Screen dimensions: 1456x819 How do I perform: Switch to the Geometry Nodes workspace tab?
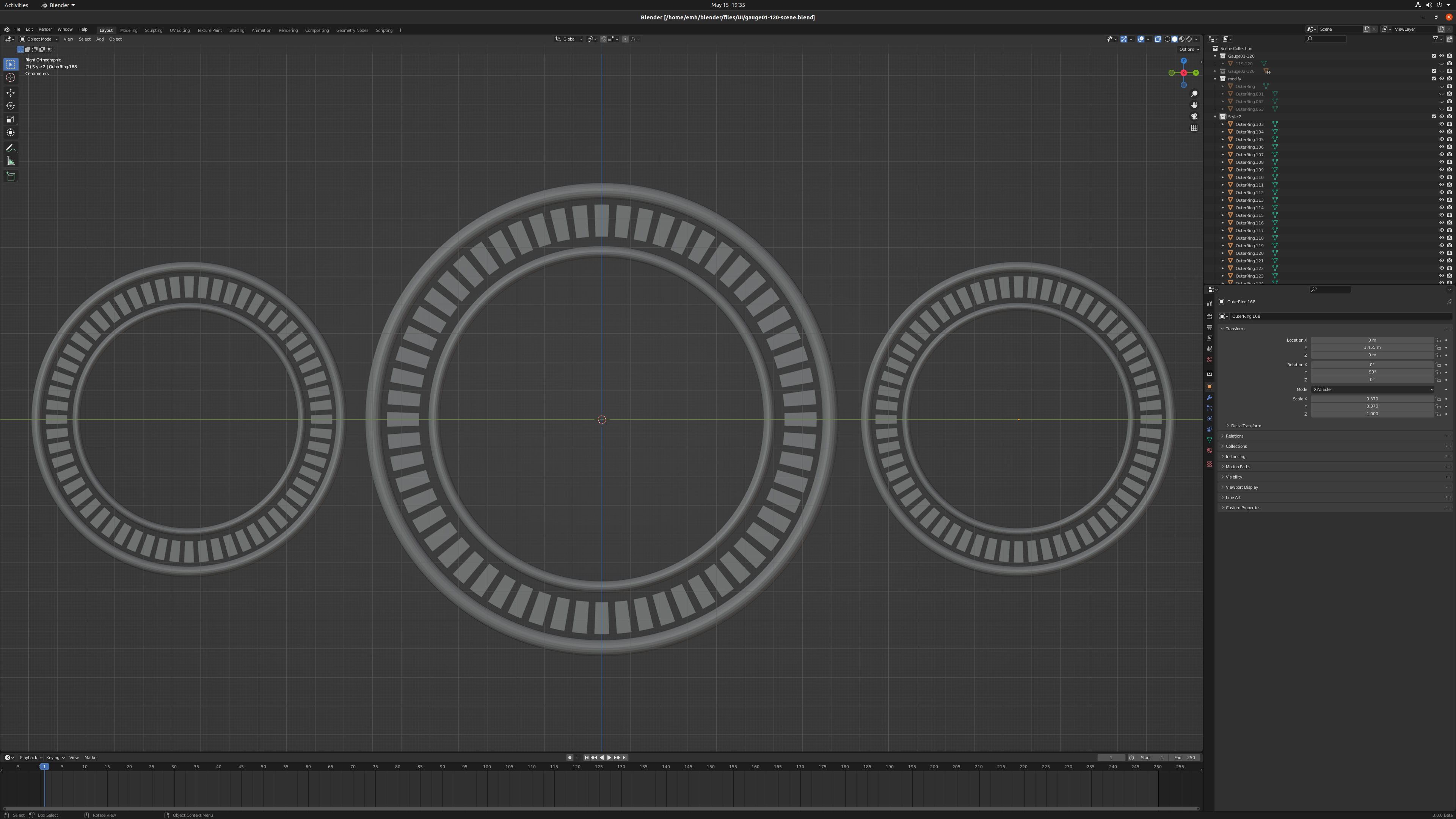351,30
